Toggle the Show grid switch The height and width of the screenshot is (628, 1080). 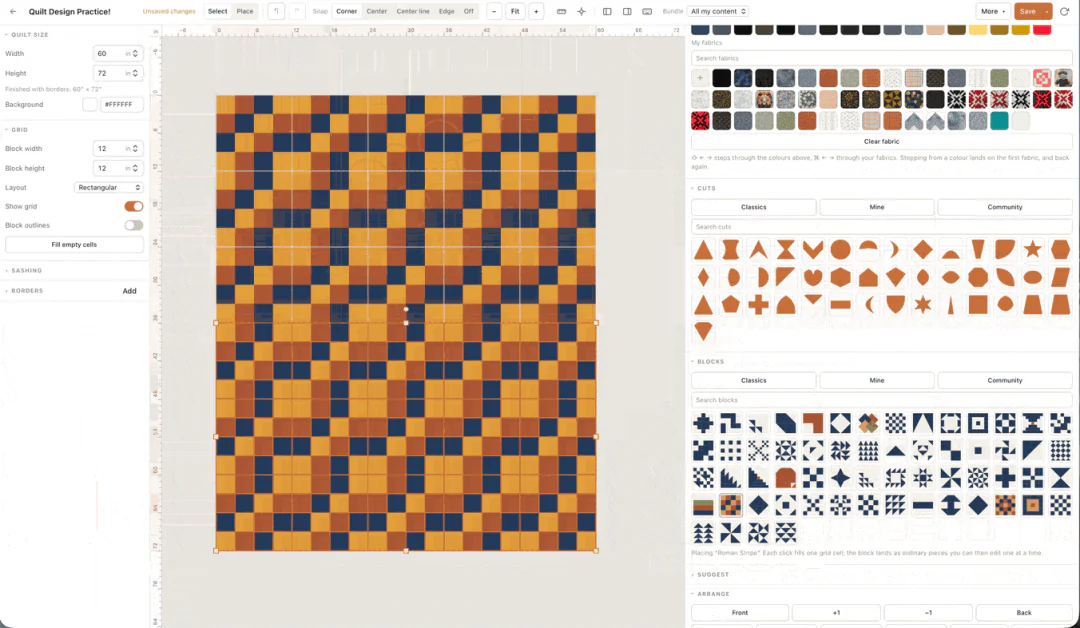pos(134,207)
